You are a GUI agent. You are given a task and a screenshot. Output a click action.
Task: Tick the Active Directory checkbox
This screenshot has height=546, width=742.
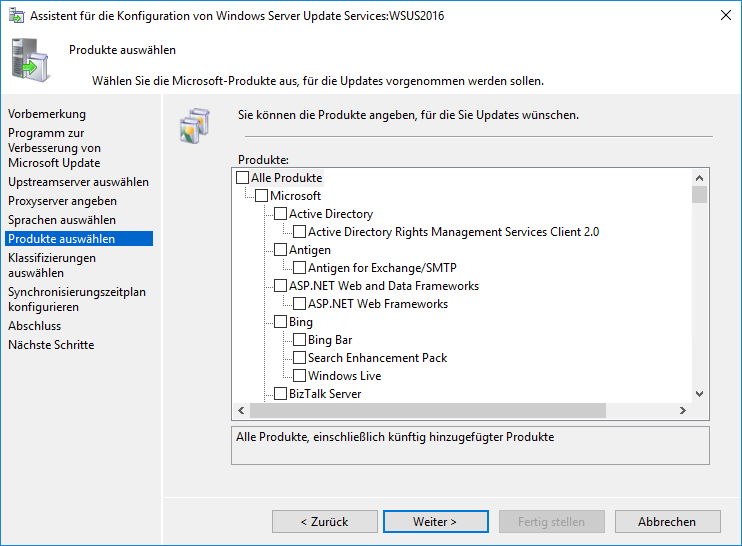point(280,213)
